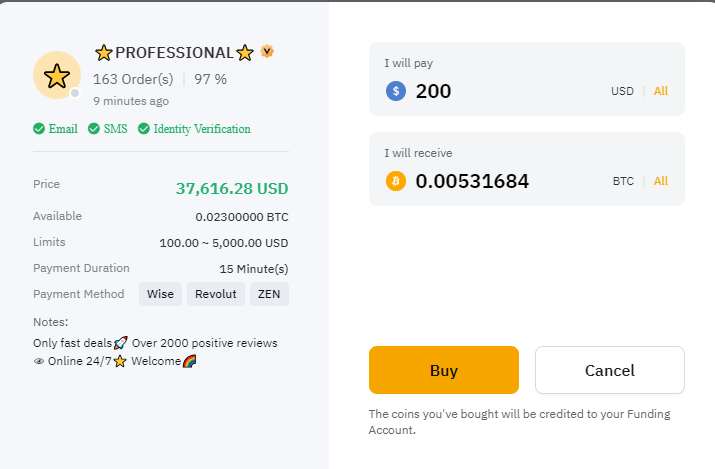
Task: Select the Wise payment method tag
Action: (x=160, y=294)
